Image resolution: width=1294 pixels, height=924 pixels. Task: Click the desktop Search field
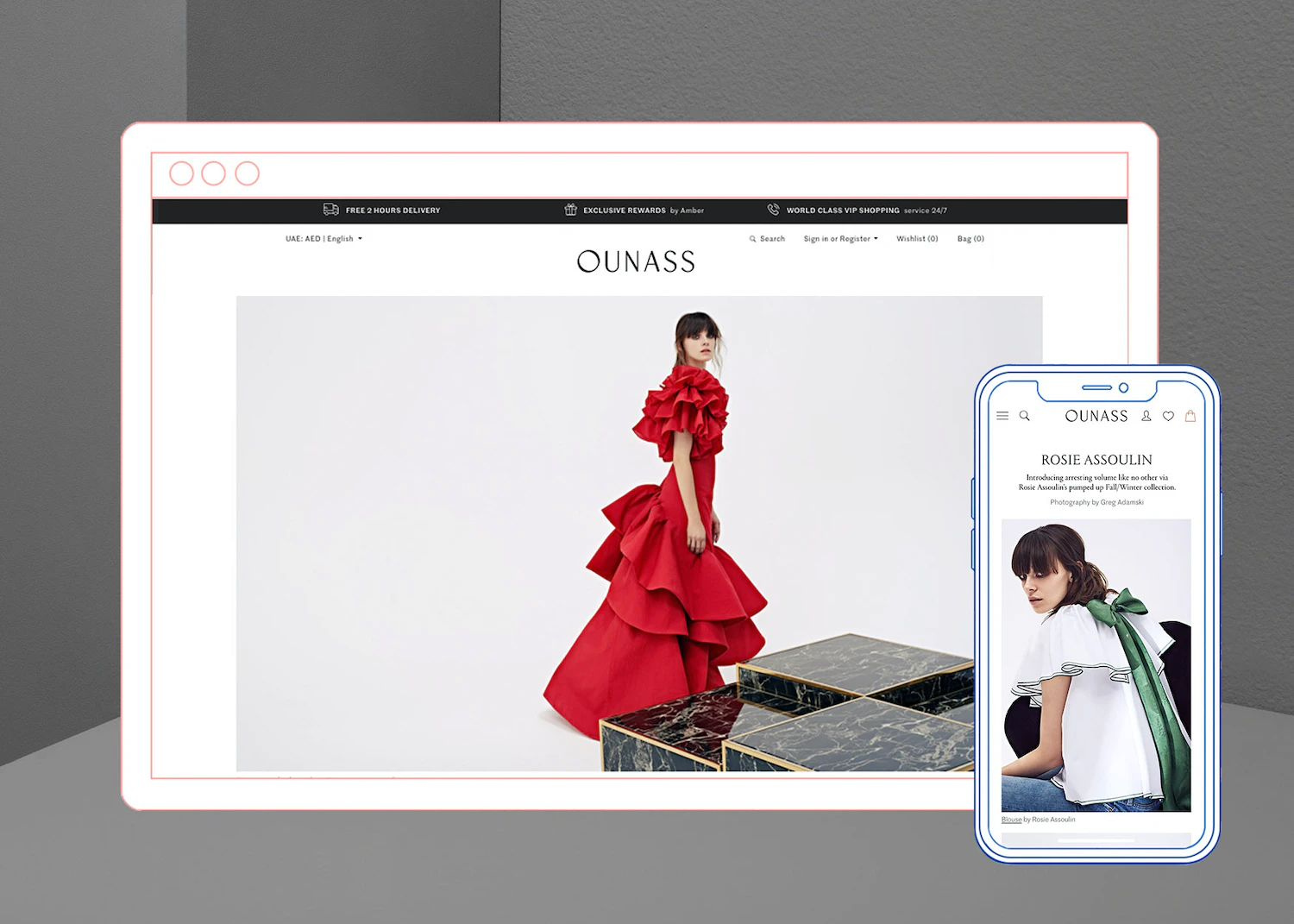768,239
